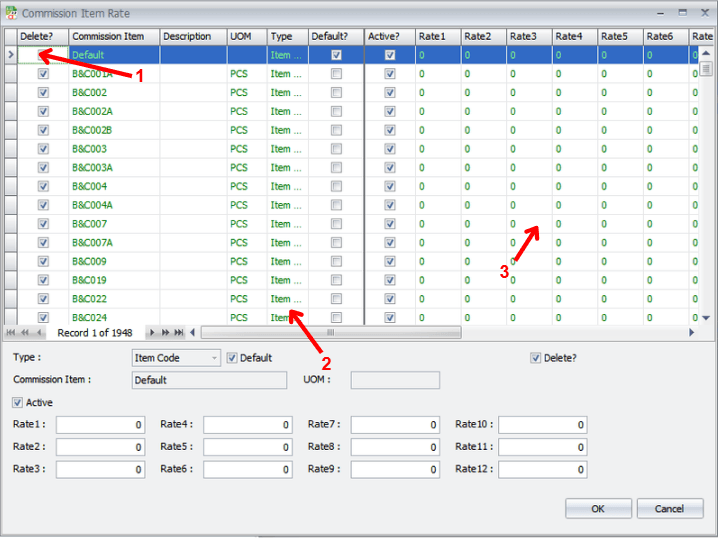Click the previous record navigator arrow
The height and width of the screenshot is (538, 718).
[x=39, y=332]
